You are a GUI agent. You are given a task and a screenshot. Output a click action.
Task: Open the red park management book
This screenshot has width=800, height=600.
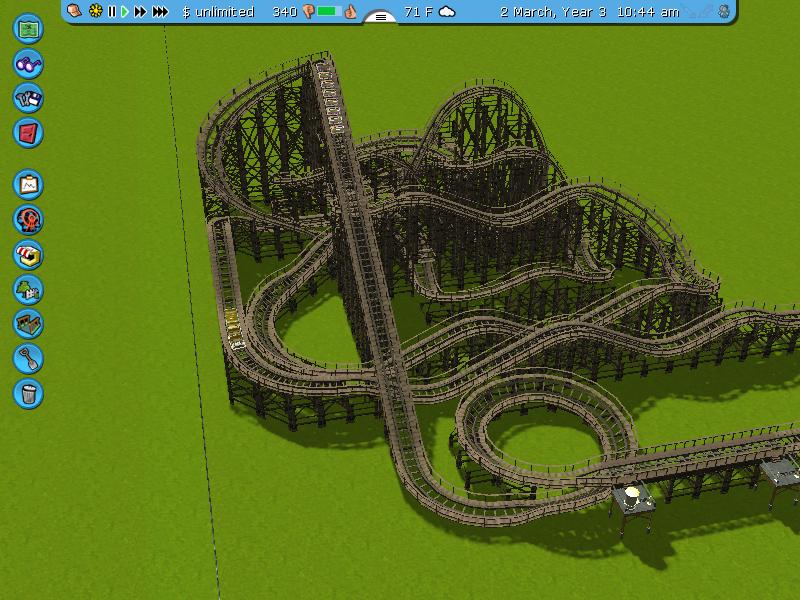pyautogui.click(x=28, y=133)
